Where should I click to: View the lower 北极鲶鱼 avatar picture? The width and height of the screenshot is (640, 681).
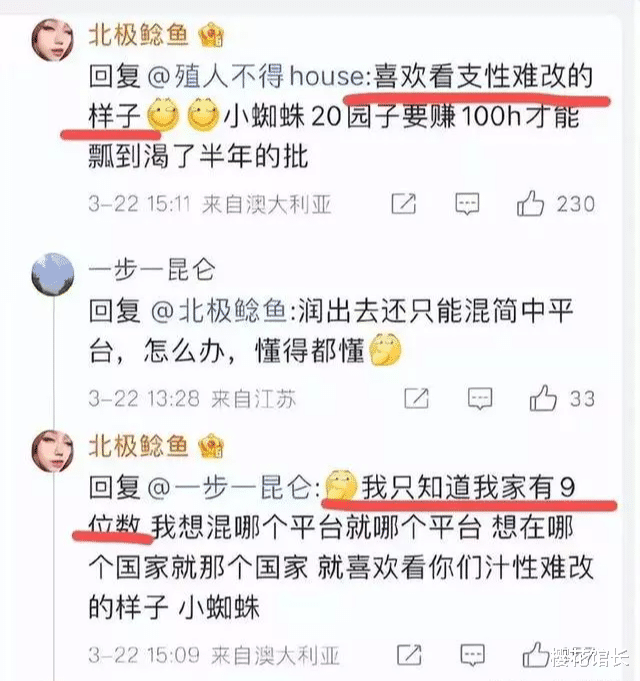(x=53, y=451)
